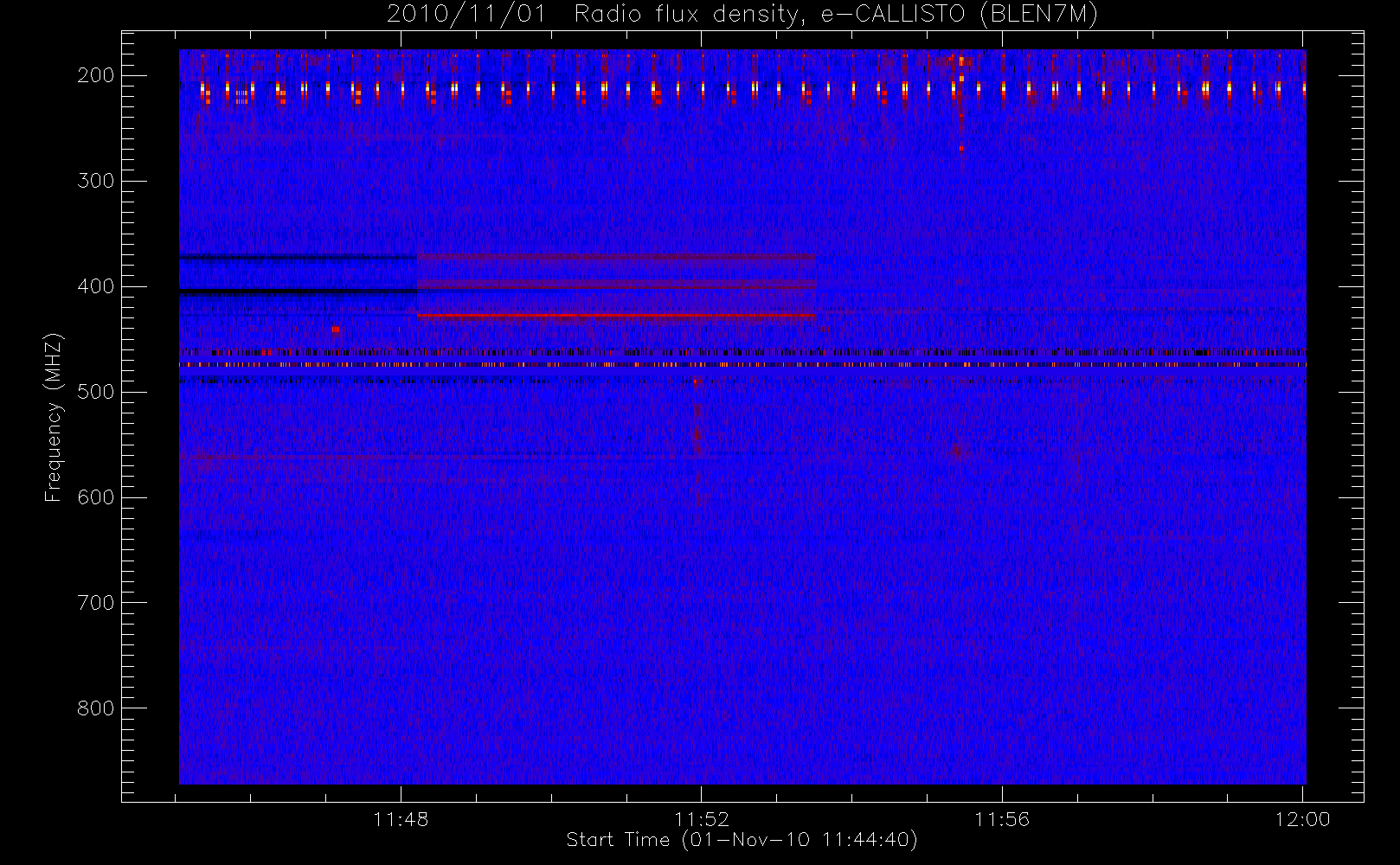Click the 300 frequency tick label

(96, 181)
